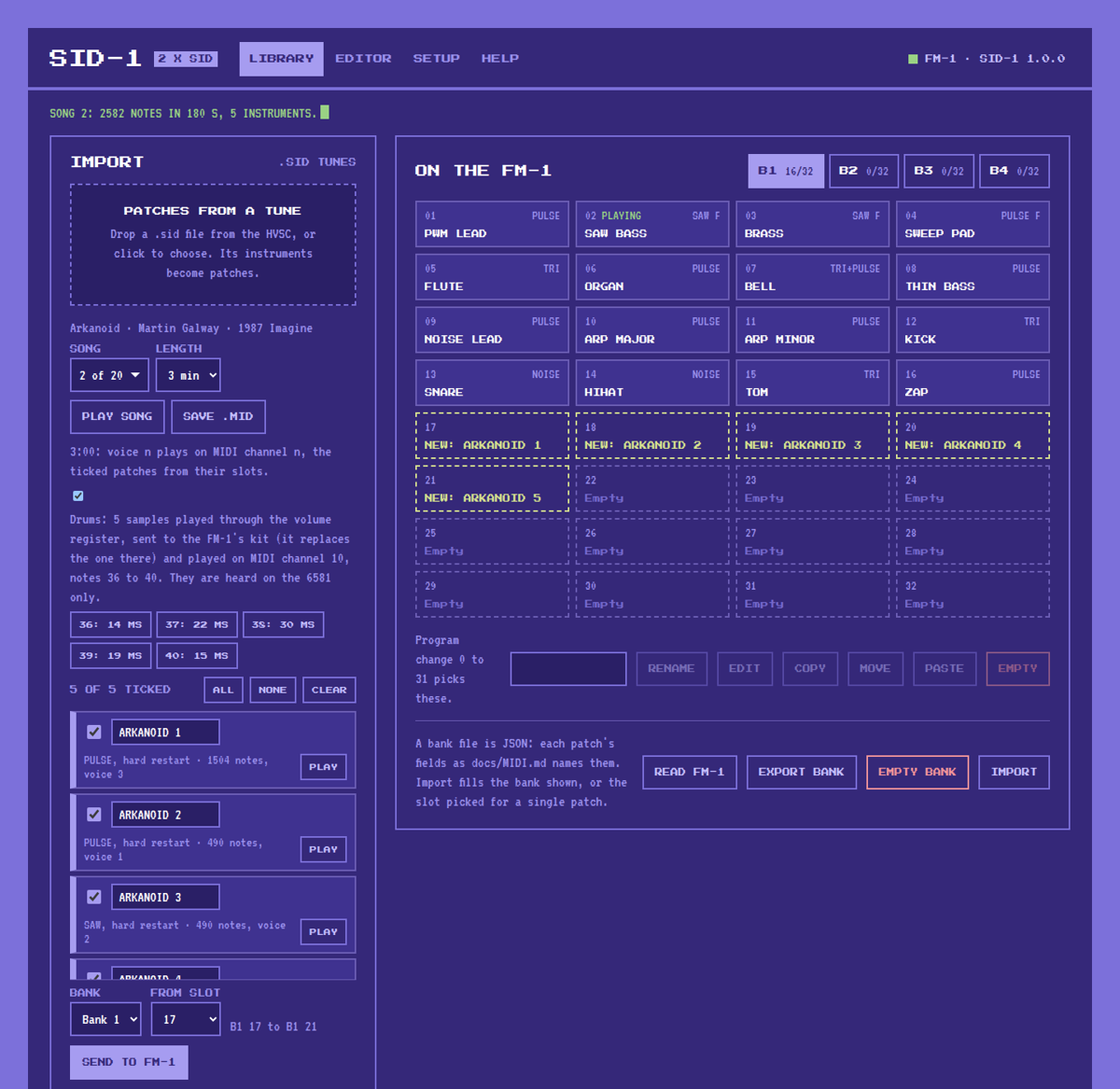Select slot 17 New: Arkanoid 1
This screenshot has width=1120, height=1089.
[x=492, y=436]
